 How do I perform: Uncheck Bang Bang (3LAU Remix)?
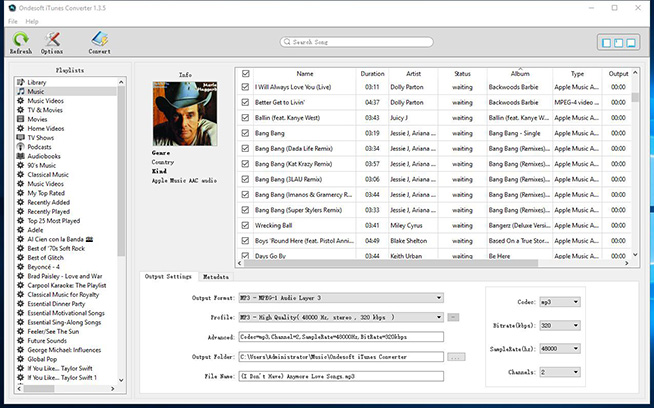(245, 179)
